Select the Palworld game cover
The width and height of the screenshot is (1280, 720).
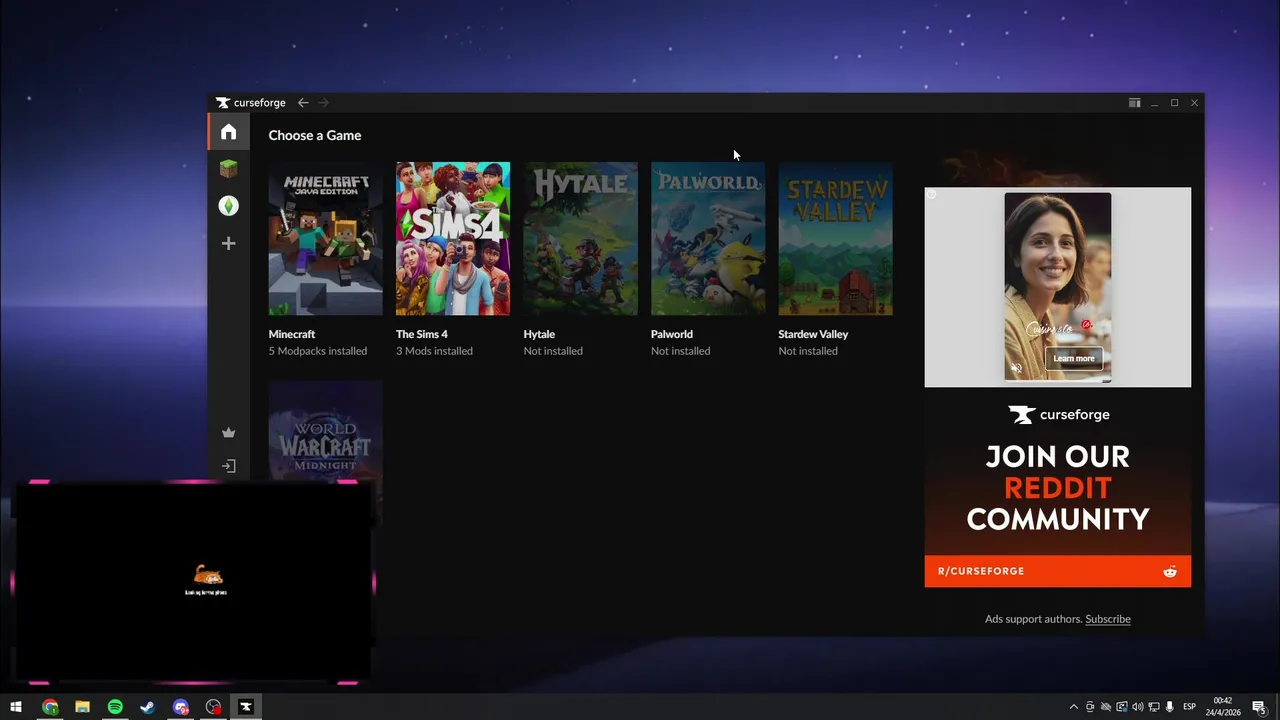[708, 239]
